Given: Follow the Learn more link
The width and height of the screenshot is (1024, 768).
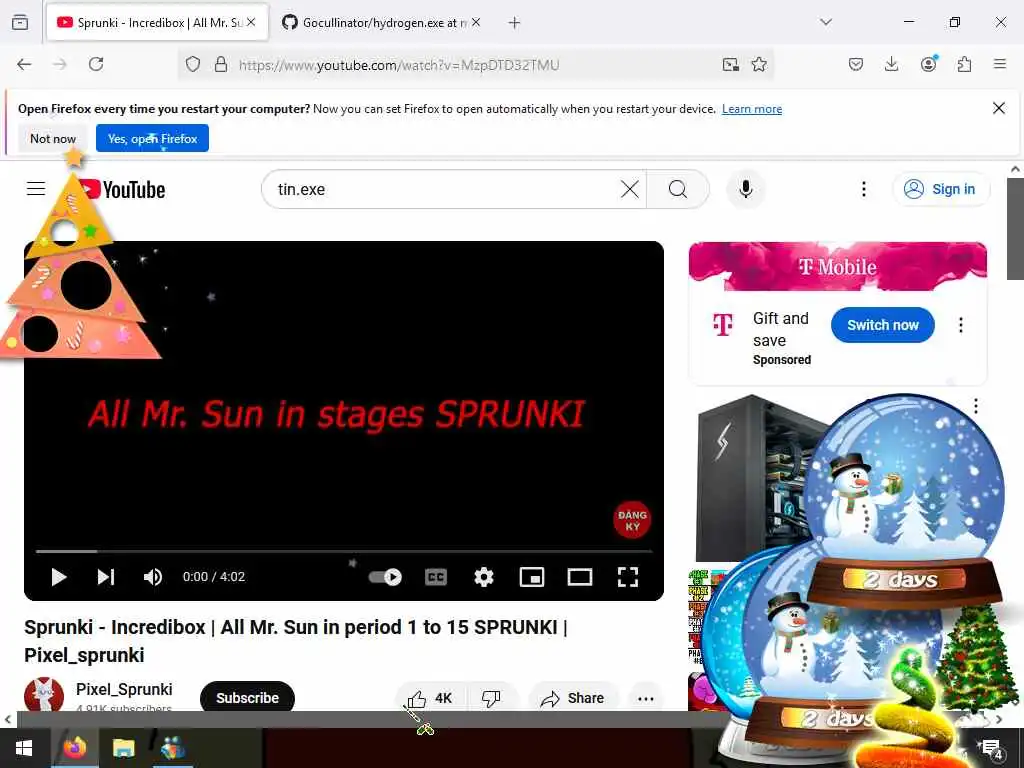Looking at the screenshot, I should point(752,109).
